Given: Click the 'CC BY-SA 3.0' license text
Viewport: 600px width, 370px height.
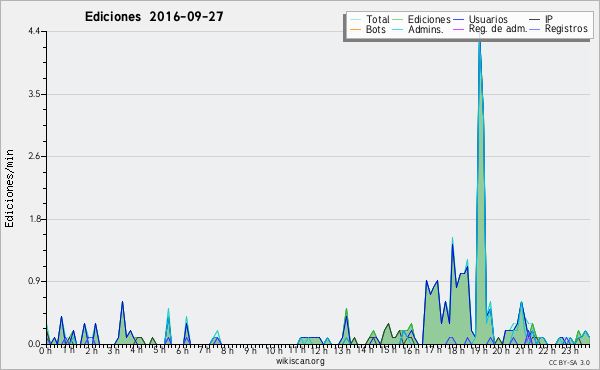Looking at the screenshot, I should click(x=569, y=362).
